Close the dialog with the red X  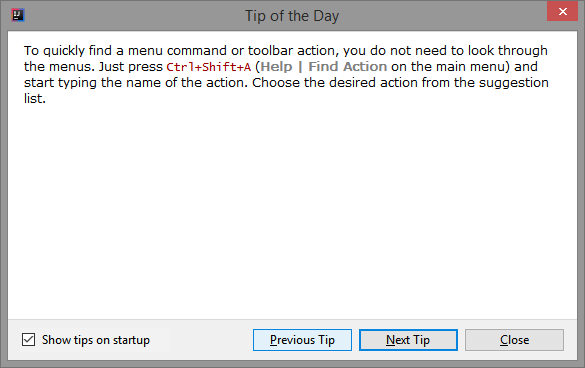(x=562, y=11)
